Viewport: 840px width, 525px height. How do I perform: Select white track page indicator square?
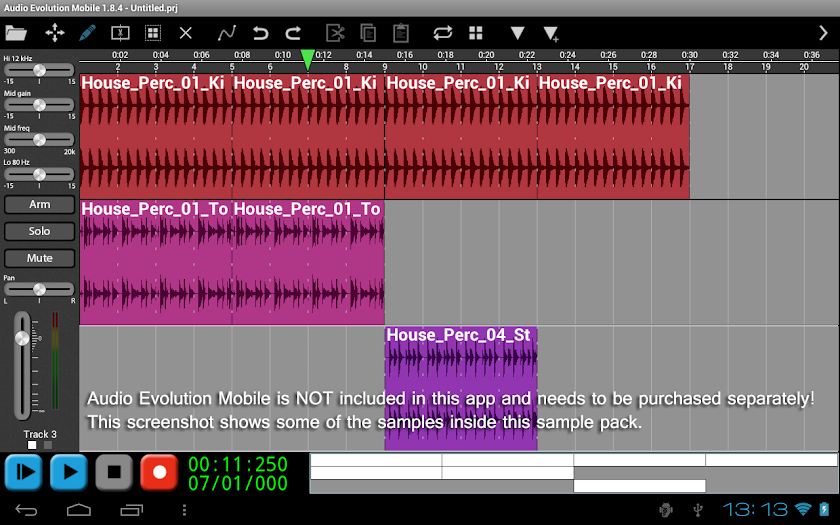[32, 445]
